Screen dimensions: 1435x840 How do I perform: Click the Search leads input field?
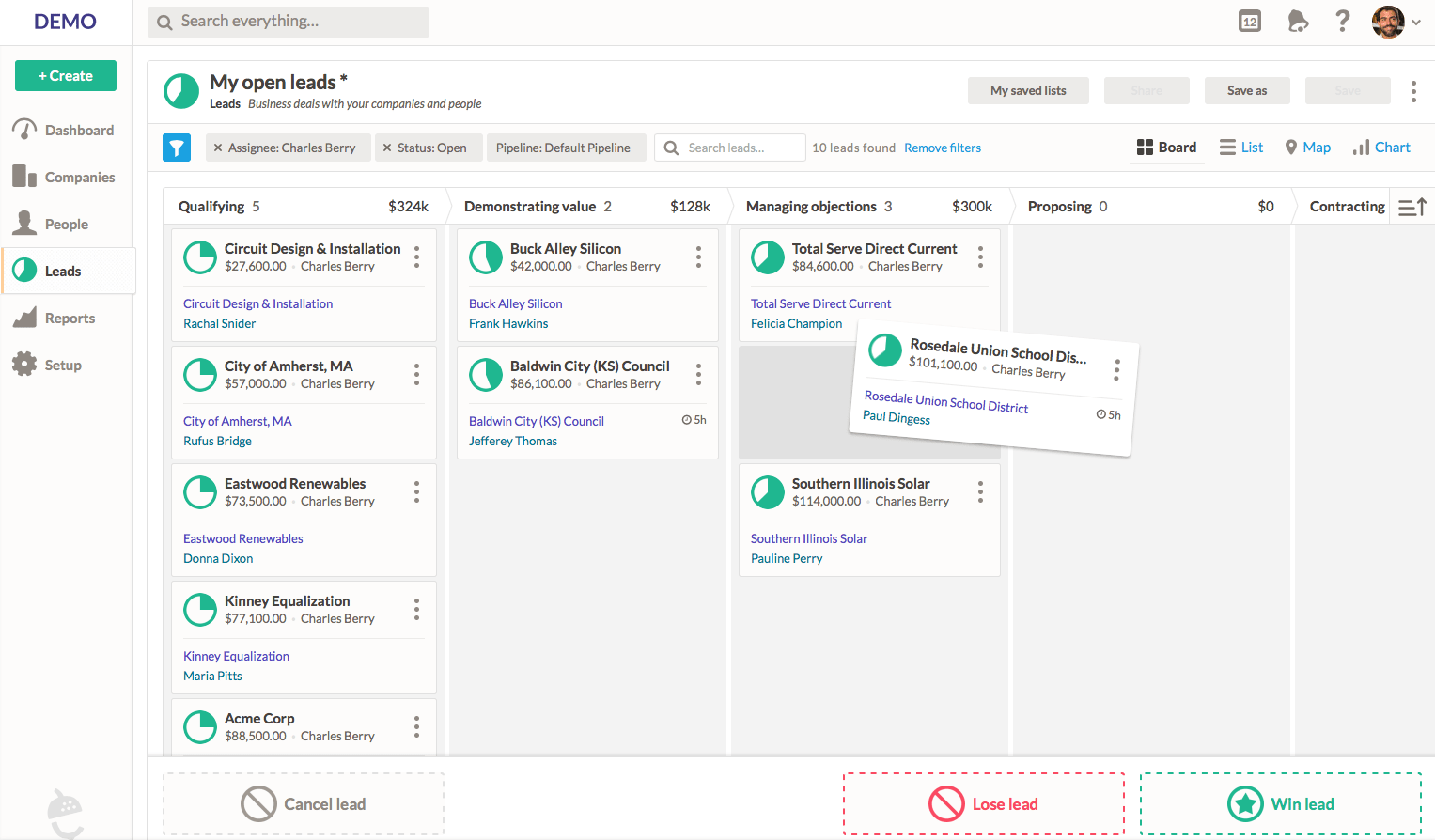740,148
